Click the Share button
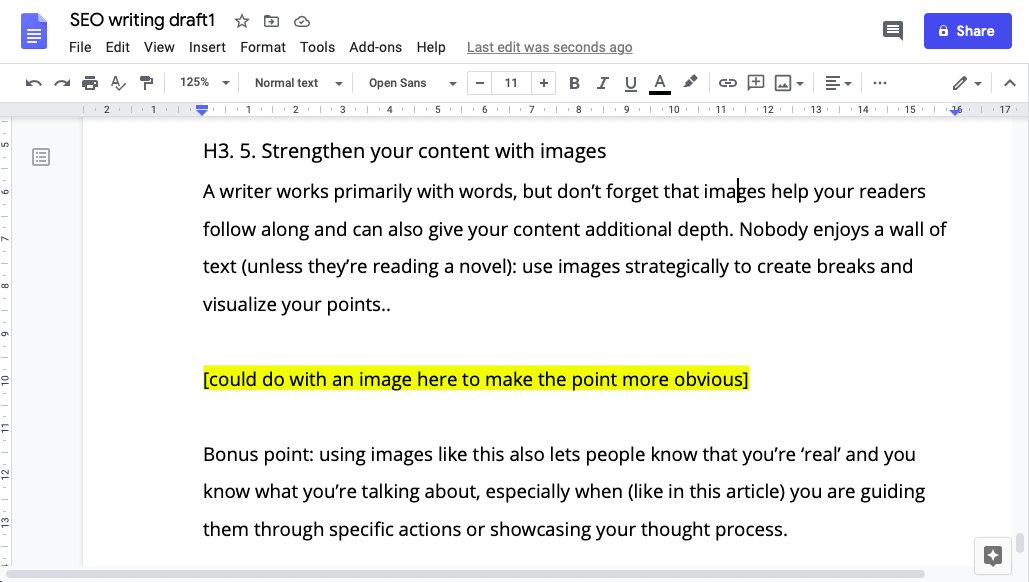1029x582 pixels. click(967, 31)
